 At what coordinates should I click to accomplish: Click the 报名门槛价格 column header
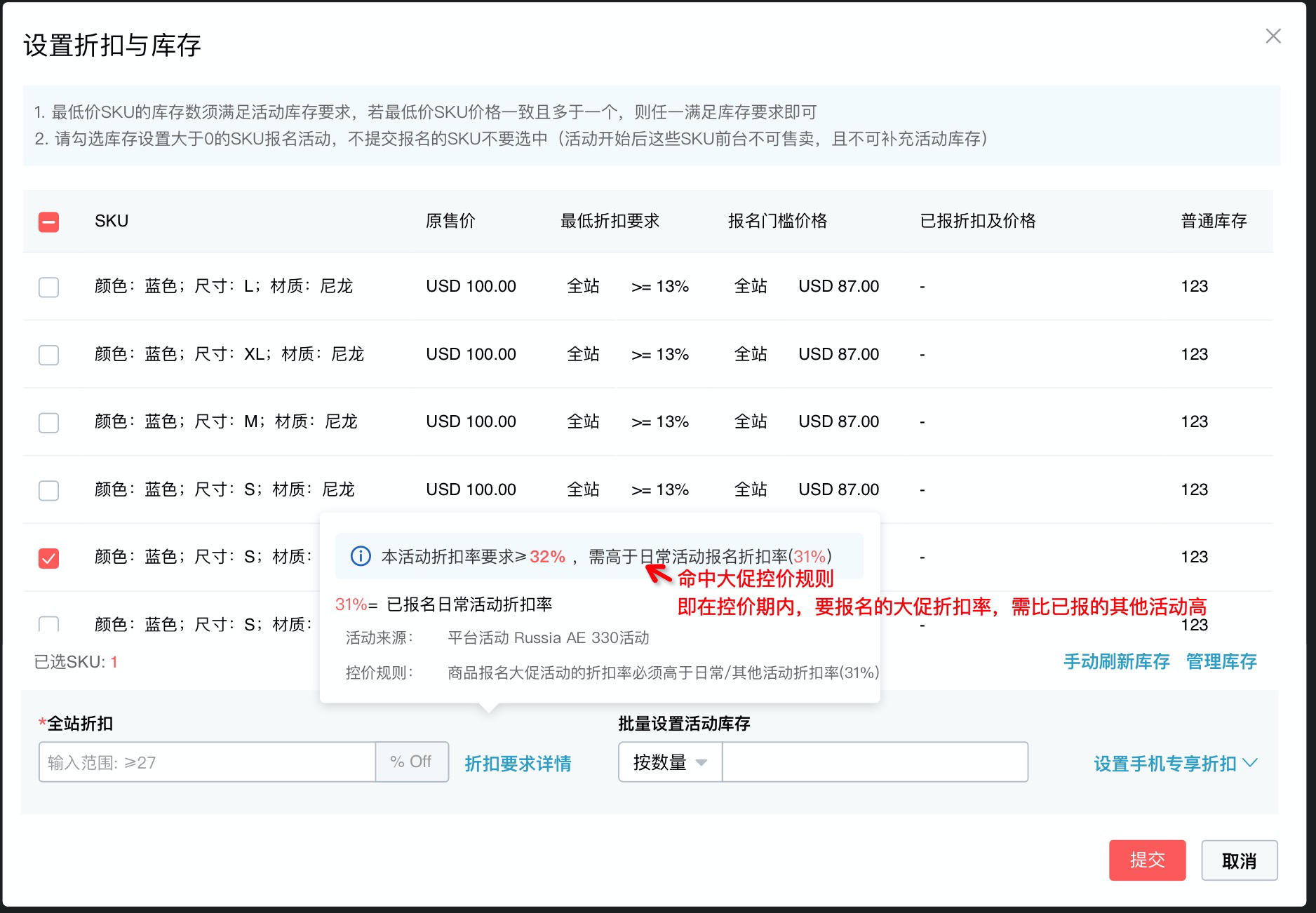pyautogui.click(x=777, y=221)
